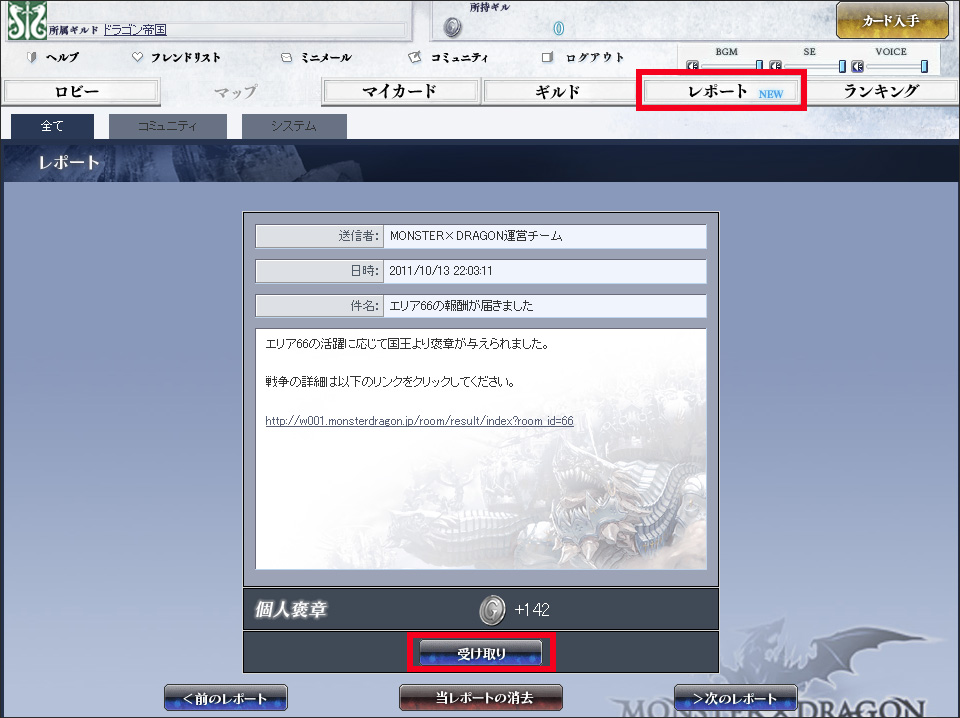
Task: Filter reports by System (システム) tab
Action: point(293,126)
